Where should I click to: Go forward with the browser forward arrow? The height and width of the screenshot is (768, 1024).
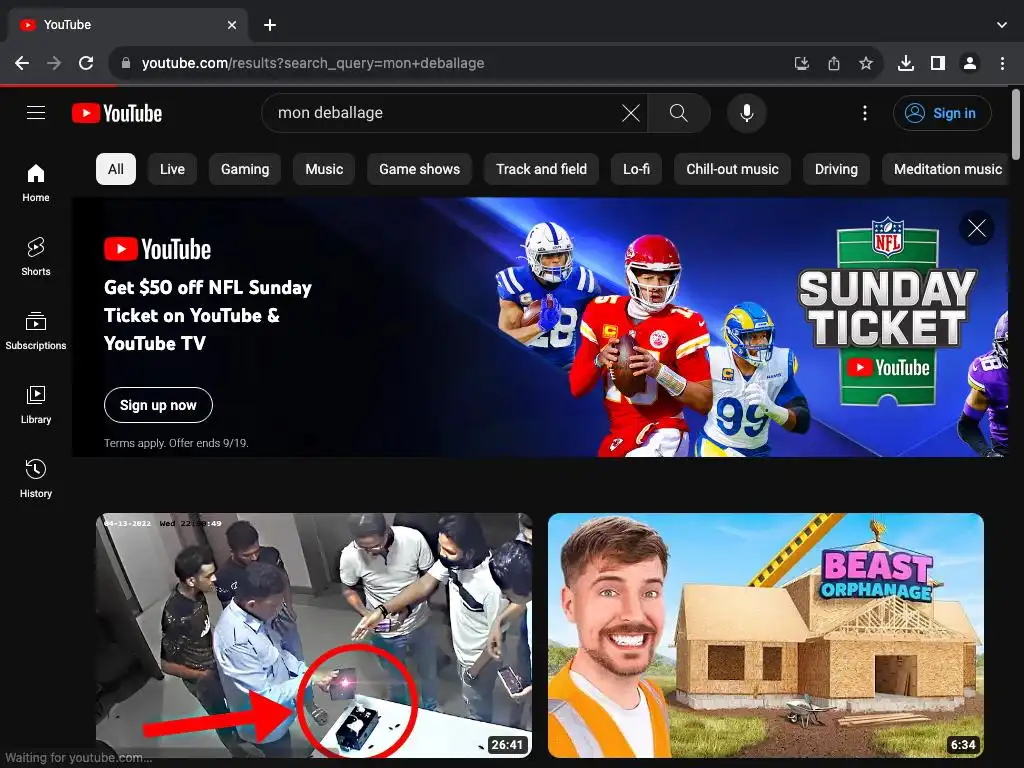click(x=54, y=63)
